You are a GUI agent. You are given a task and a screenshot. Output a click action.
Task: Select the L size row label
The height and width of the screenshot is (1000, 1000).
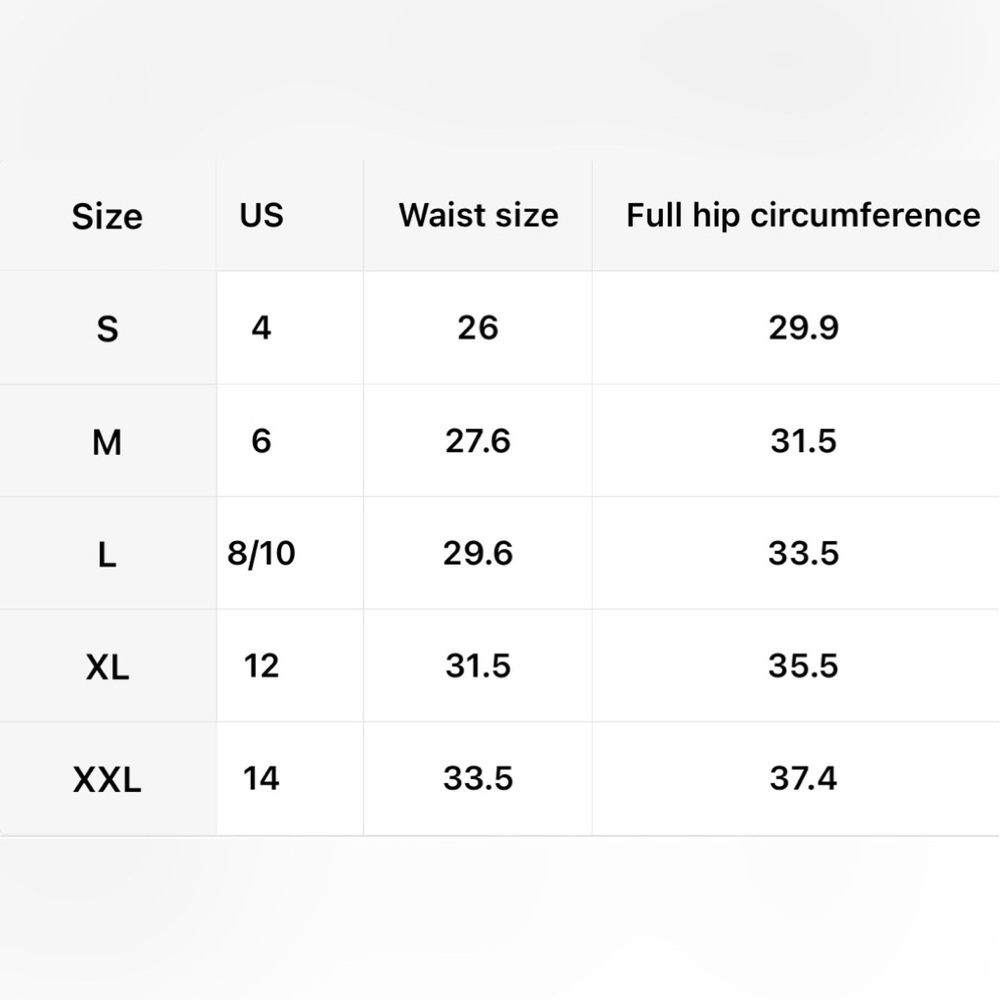[x=107, y=554]
